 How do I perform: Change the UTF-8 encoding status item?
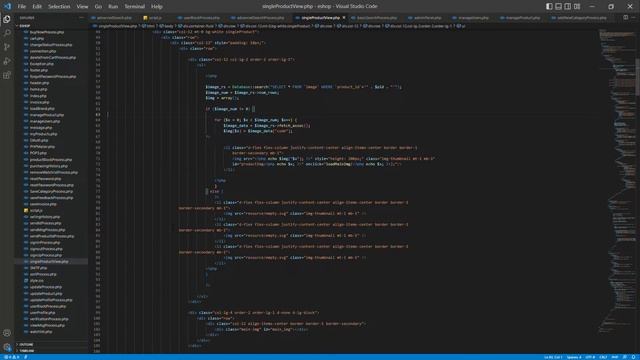tap(590, 357)
